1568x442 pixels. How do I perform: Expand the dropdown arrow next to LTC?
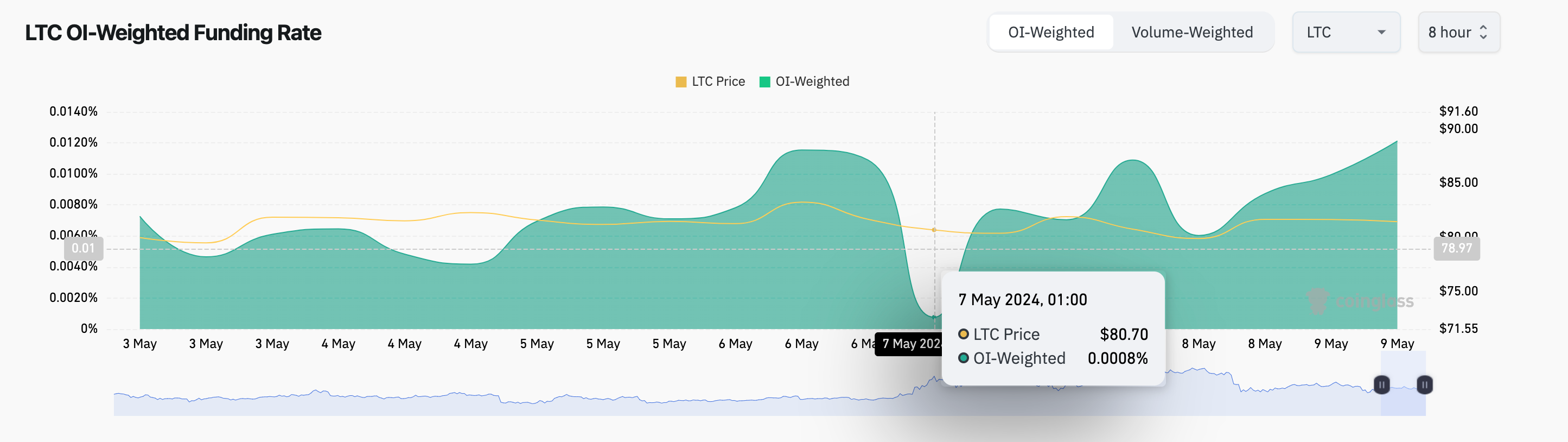click(x=1381, y=32)
